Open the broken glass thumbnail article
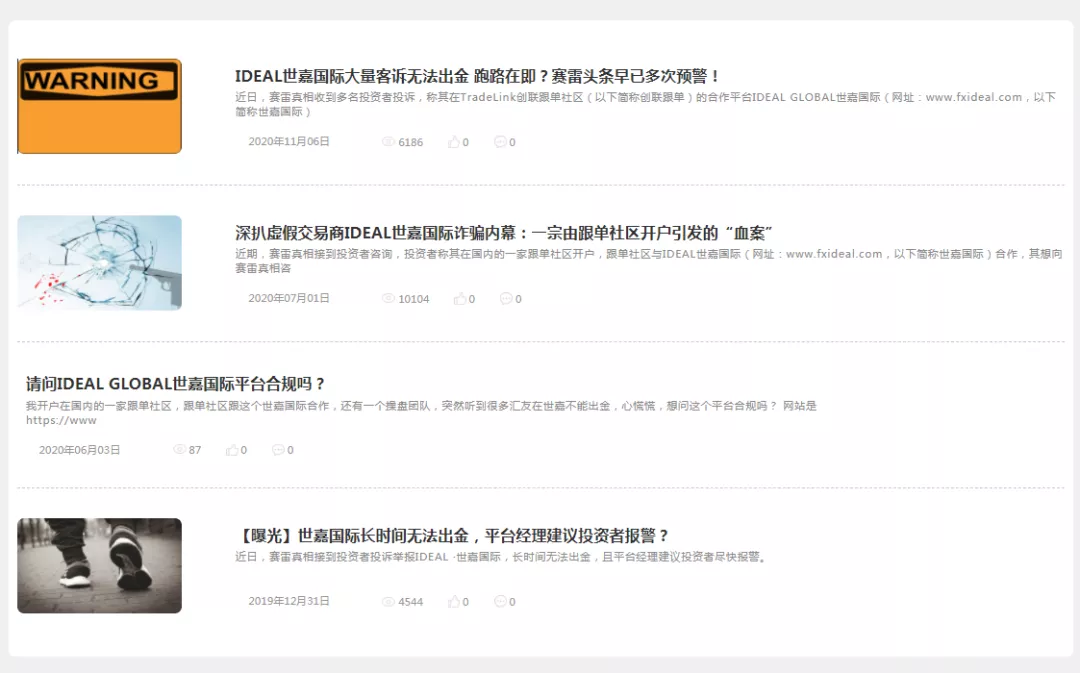This screenshot has width=1080, height=673. (x=99, y=262)
